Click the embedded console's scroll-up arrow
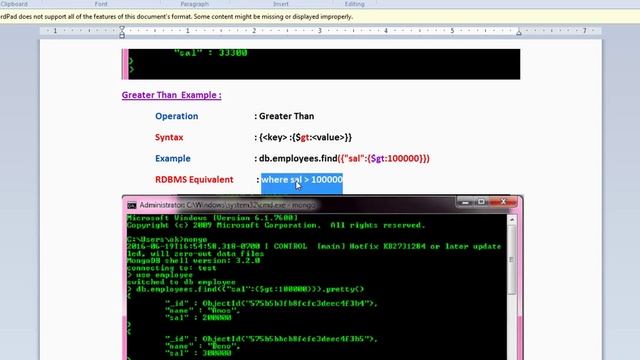The image size is (640, 360). [512, 220]
